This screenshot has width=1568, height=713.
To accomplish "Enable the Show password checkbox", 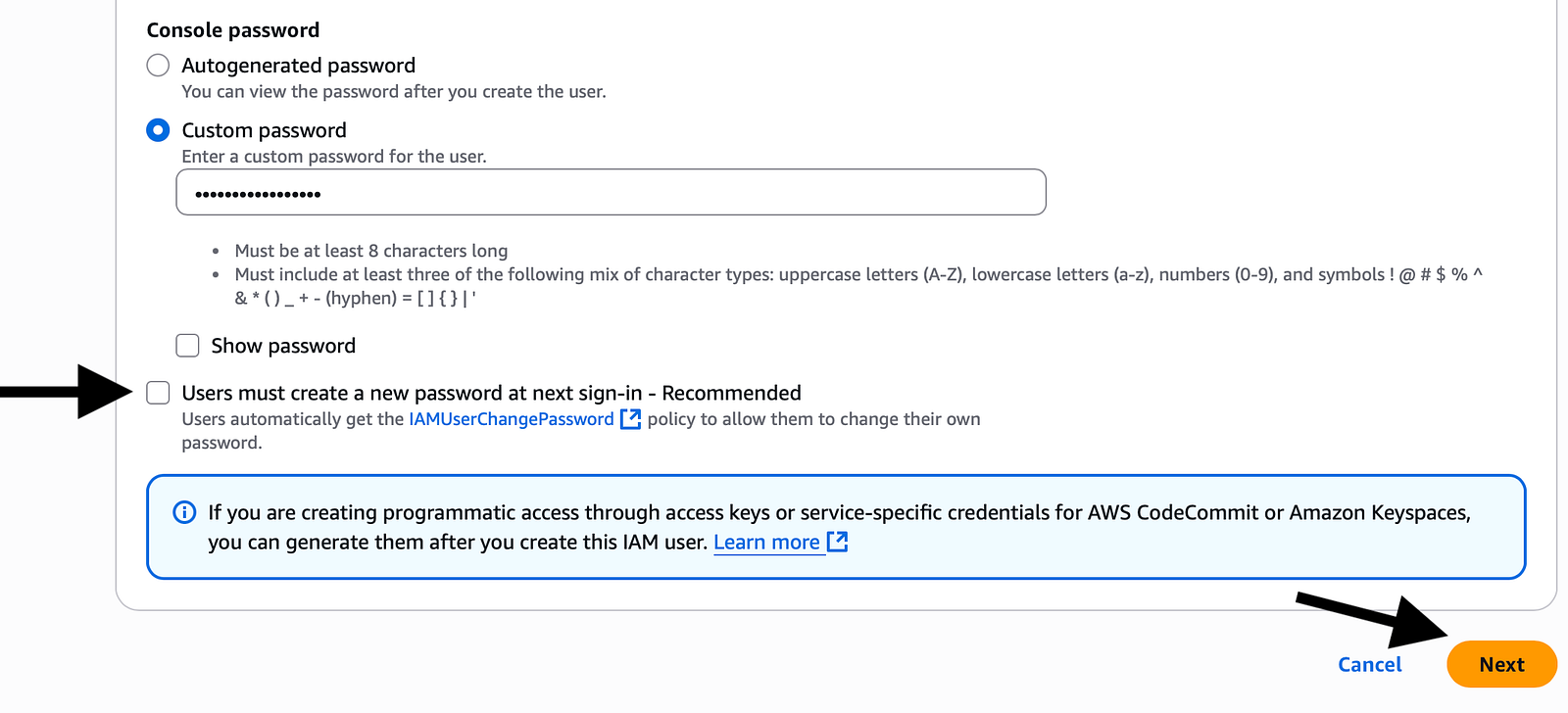I will [x=187, y=346].
